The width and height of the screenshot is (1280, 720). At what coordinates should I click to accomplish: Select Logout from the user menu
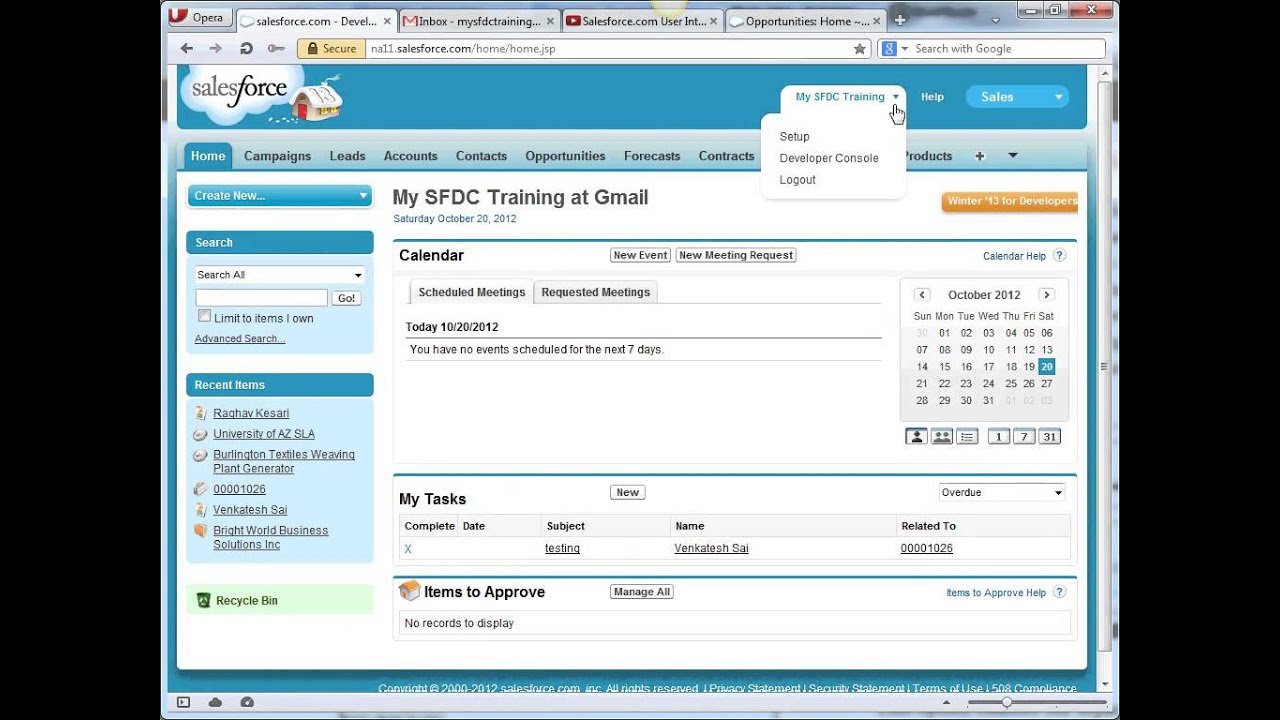click(x=797, y=180)
